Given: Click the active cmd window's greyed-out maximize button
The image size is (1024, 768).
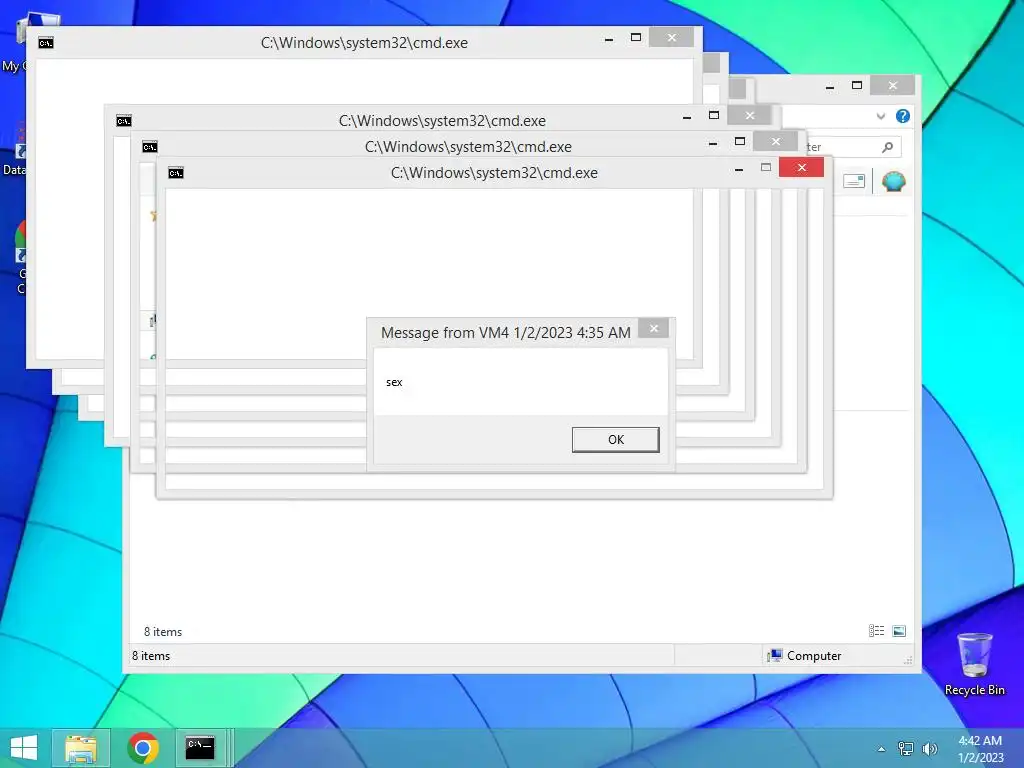Looking at the screenshot, I should pos(765,168).
